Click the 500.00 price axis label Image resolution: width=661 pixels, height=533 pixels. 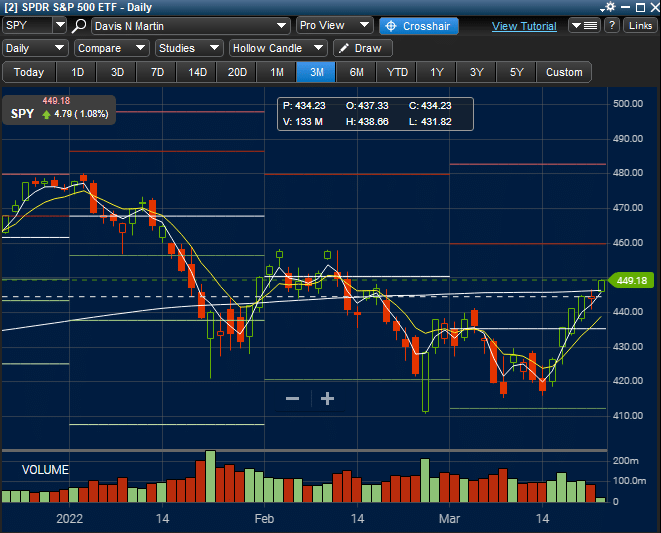pyautogui.click(x=628, y=104)
